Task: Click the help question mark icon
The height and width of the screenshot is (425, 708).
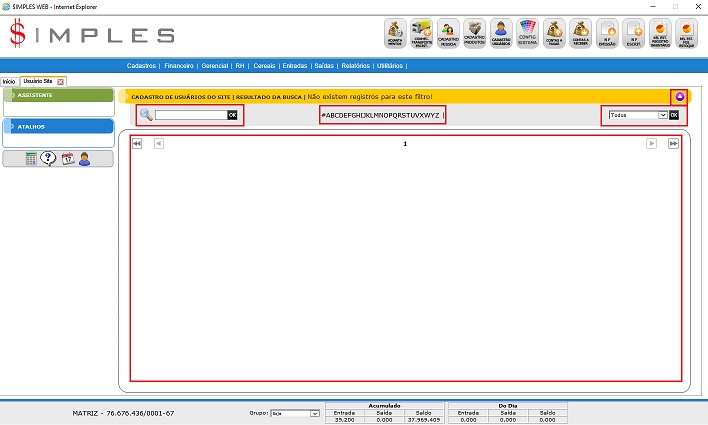Action: click(x=49, y=159)
